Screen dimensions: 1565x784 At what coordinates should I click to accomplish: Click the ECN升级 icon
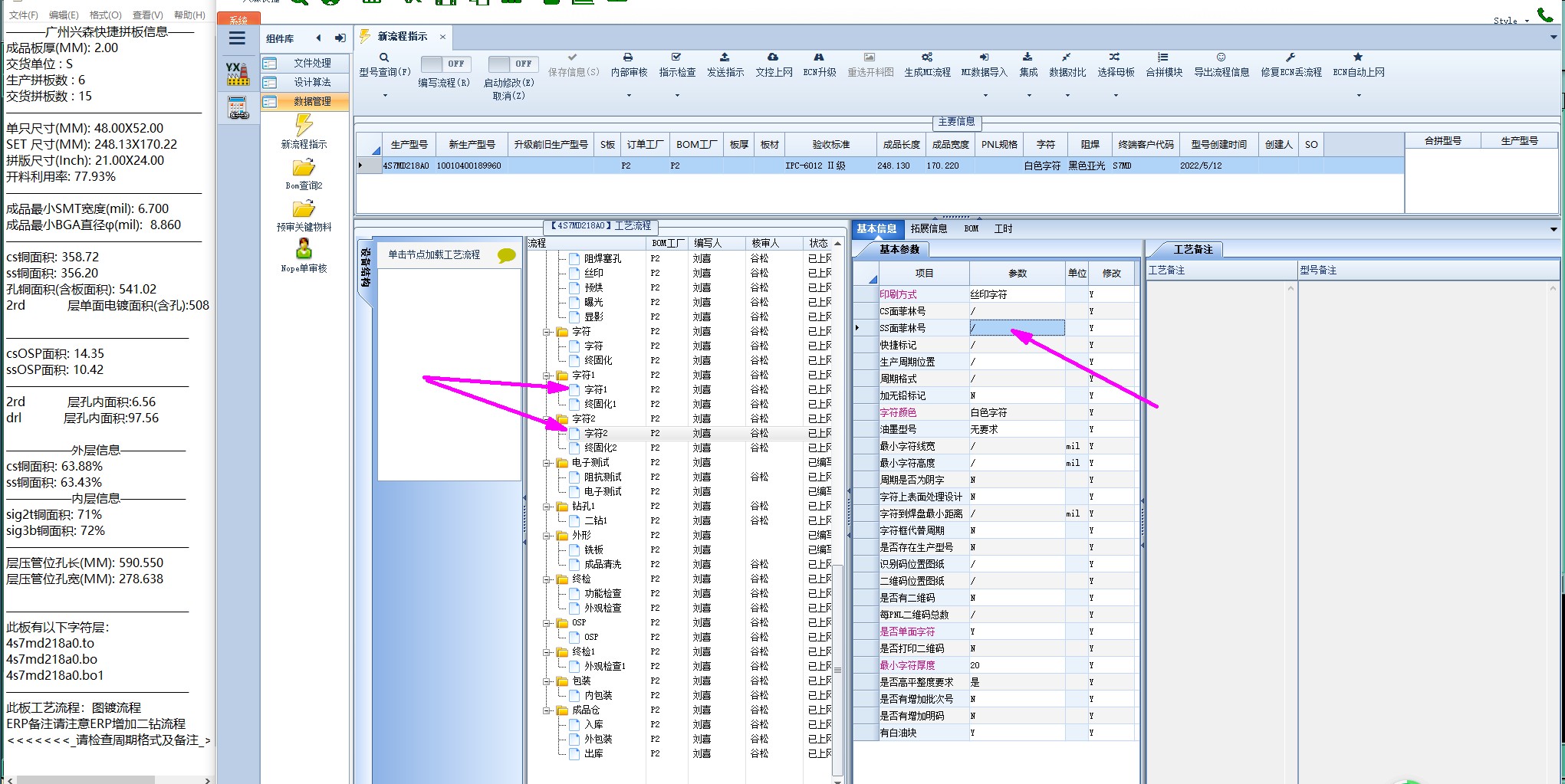819,57
